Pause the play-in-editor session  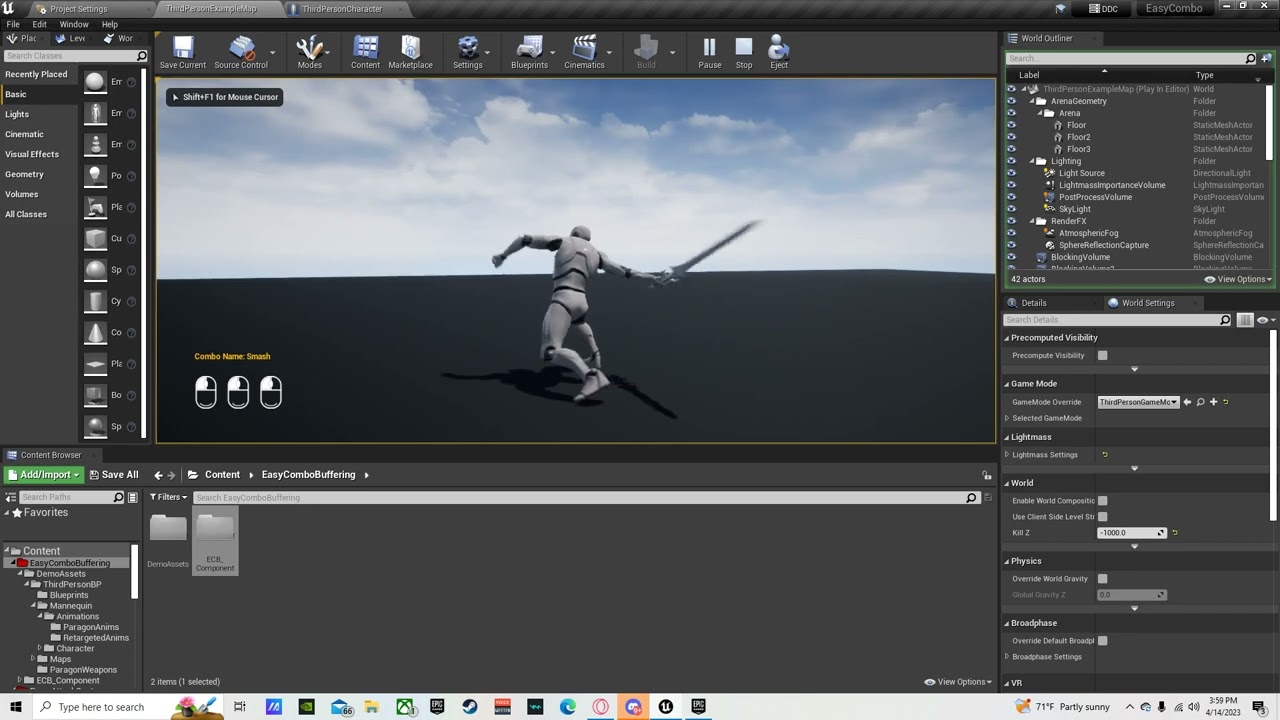click(709, 52)
